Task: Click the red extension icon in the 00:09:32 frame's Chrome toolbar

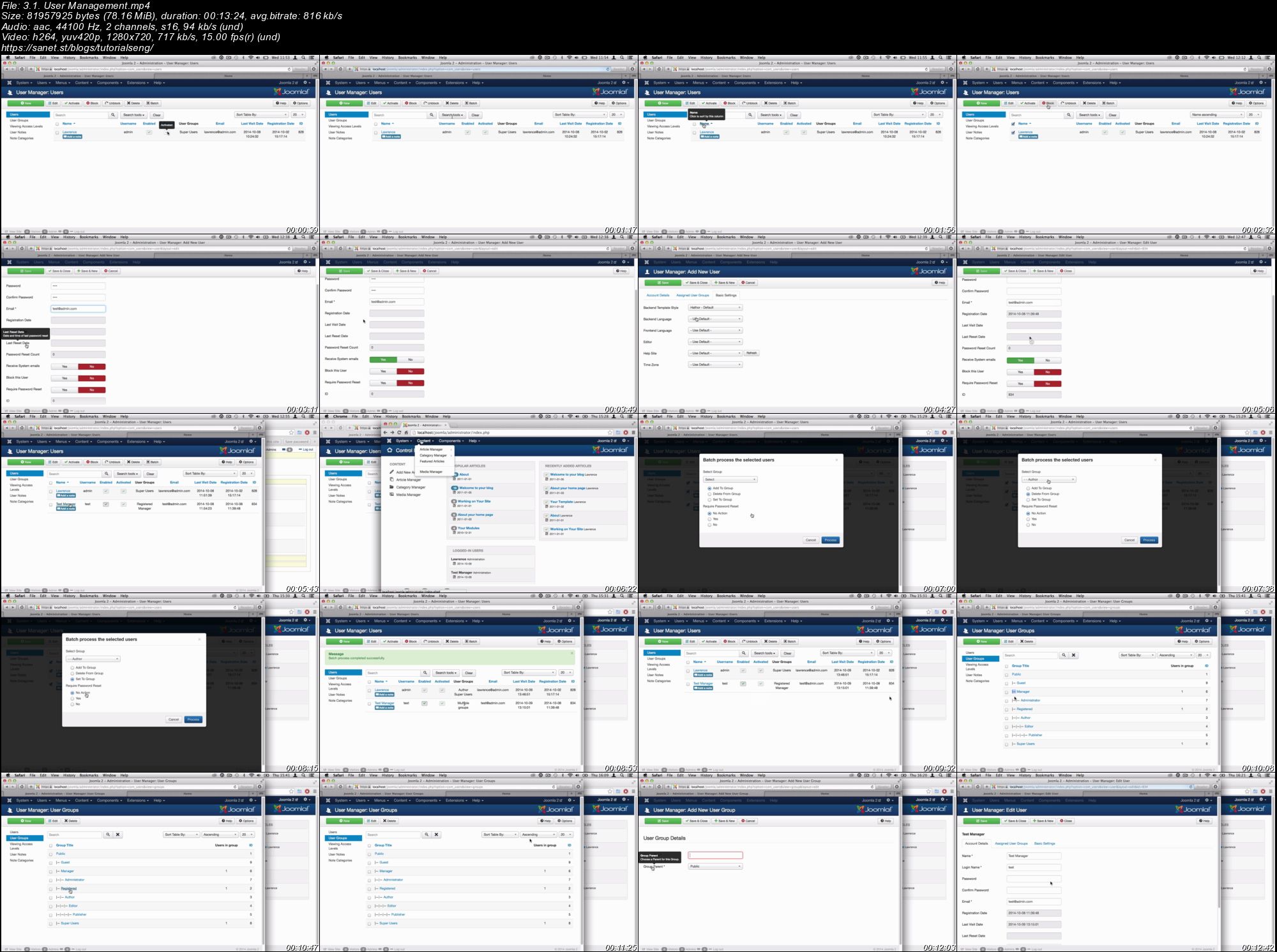Action: click(x=945, y=612)
